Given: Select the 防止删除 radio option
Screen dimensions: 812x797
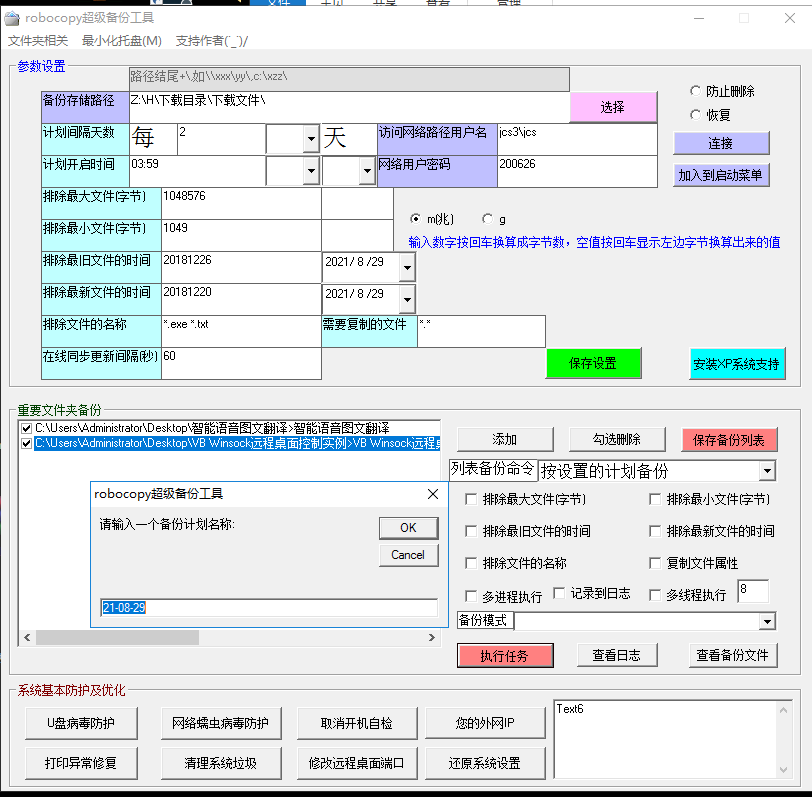Looking at the screenshot, I should (697, 91).
